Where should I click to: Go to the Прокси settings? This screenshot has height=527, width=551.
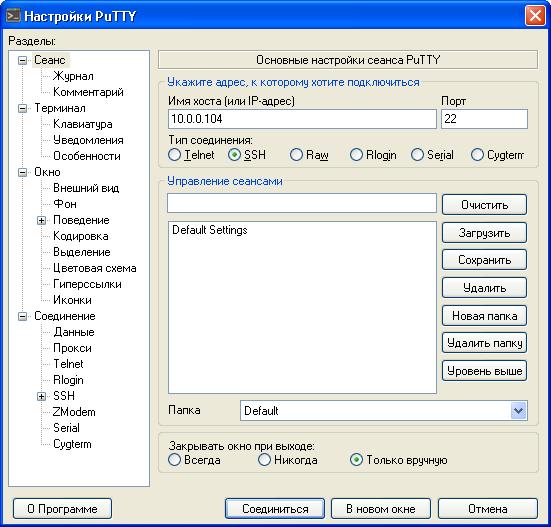[x=72, y=348]
